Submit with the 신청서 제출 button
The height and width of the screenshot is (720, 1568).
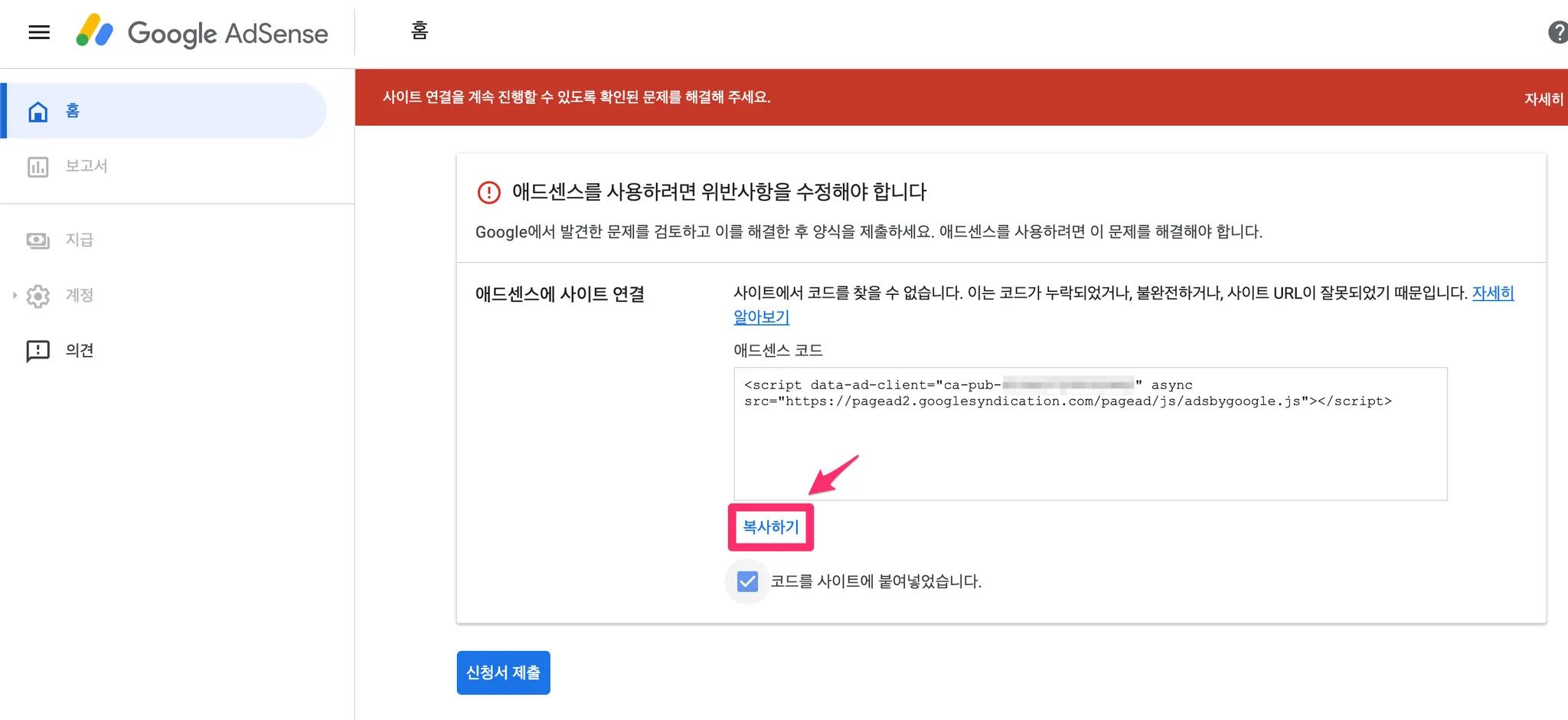pyautogui.click(x=503, y=673)
